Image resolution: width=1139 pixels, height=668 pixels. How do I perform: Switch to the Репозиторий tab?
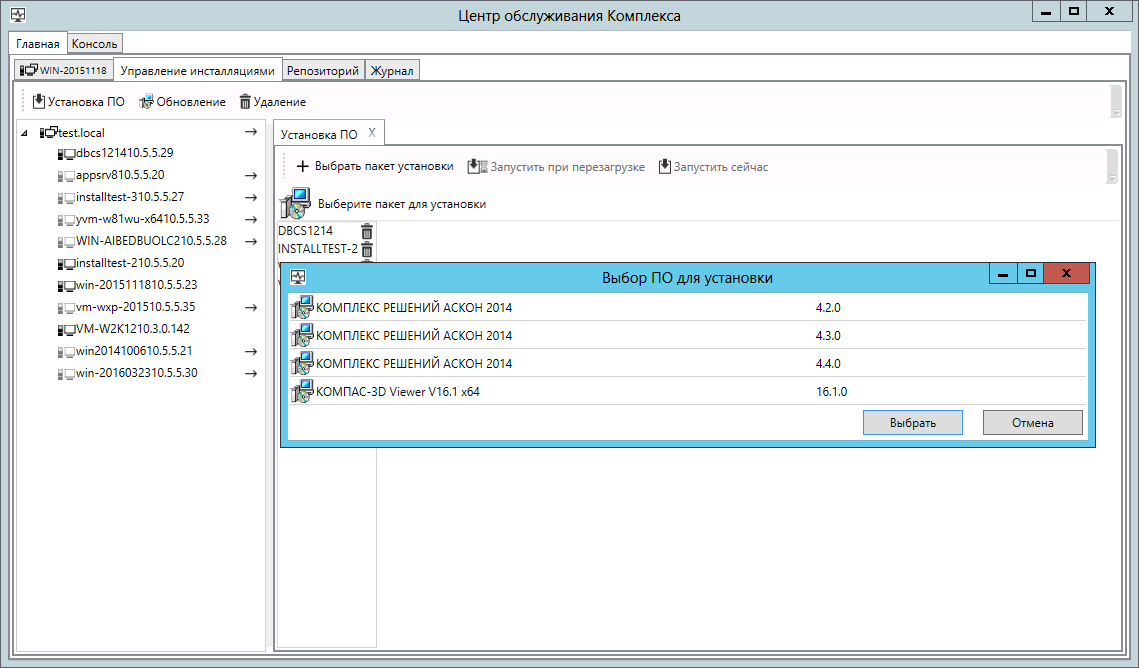323,70
